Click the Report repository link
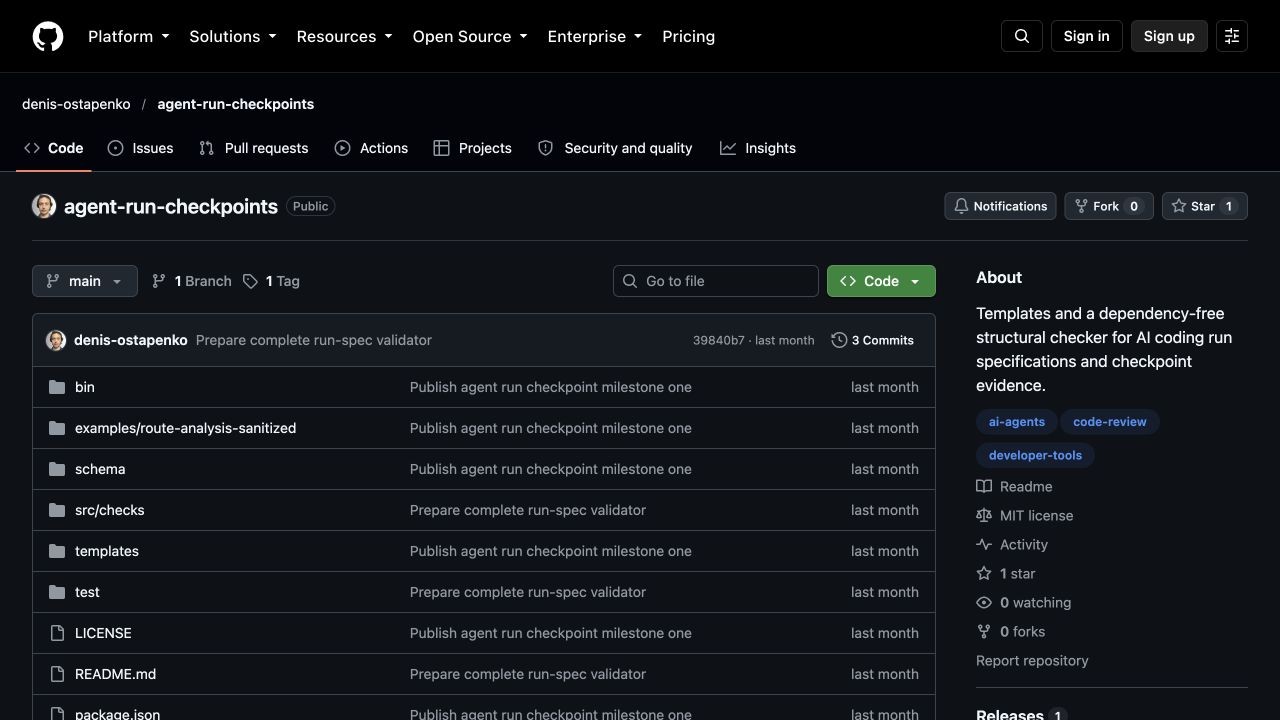1280x720 pixels. coord(1032,661)
